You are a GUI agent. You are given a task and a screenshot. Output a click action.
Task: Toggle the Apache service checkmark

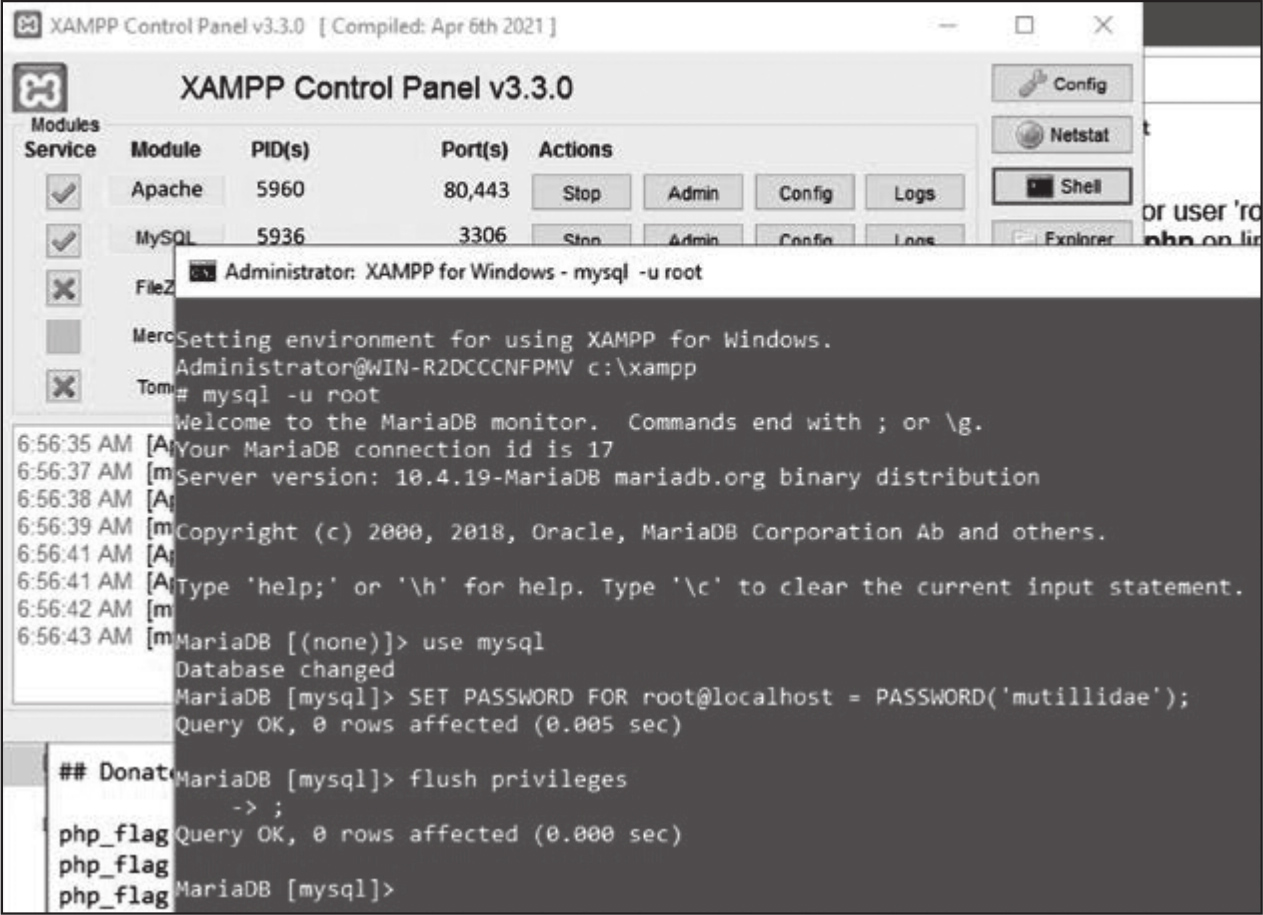pyautogui.click(x=63, y=193)
